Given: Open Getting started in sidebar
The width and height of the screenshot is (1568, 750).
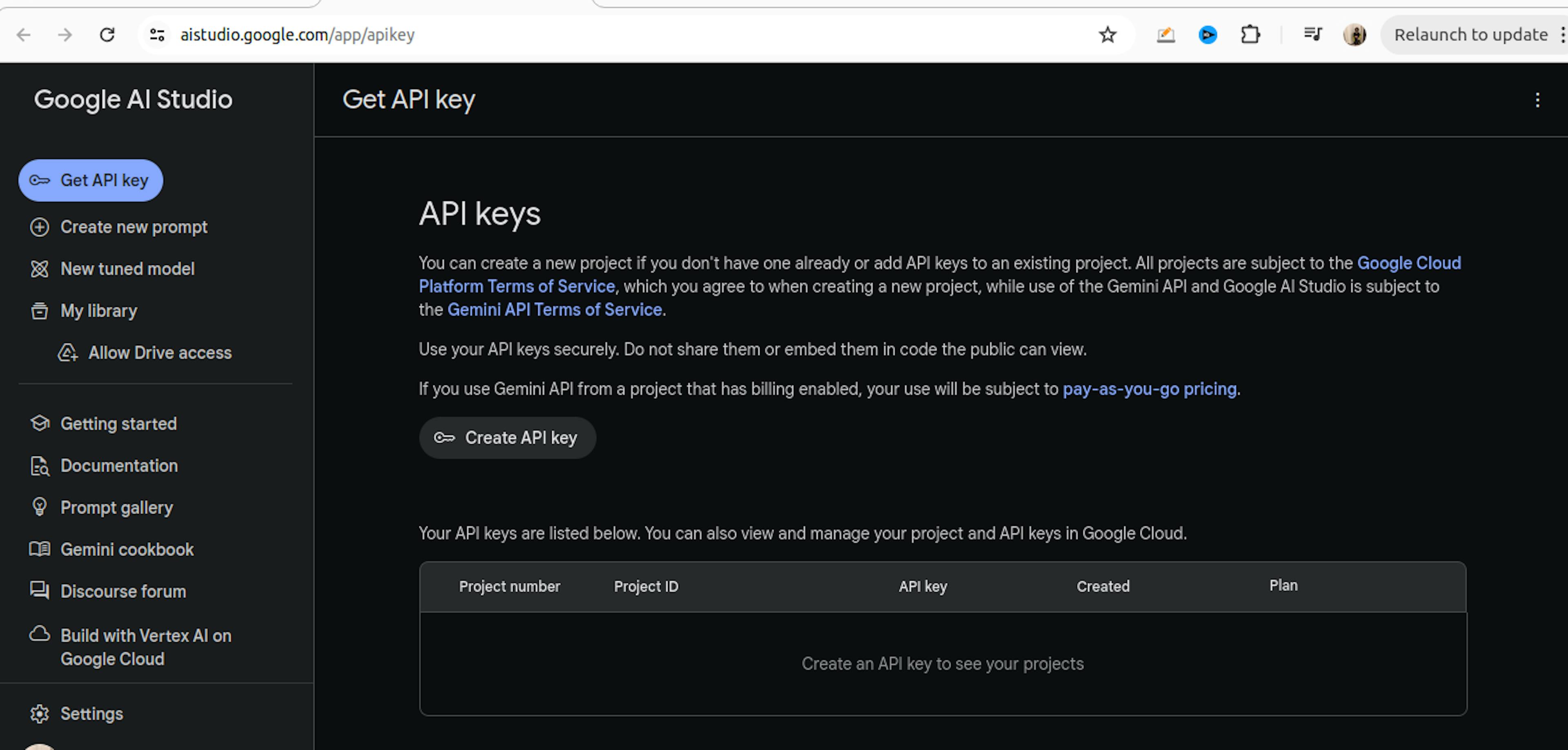Looking at the screenshot, I should point(103,424).
